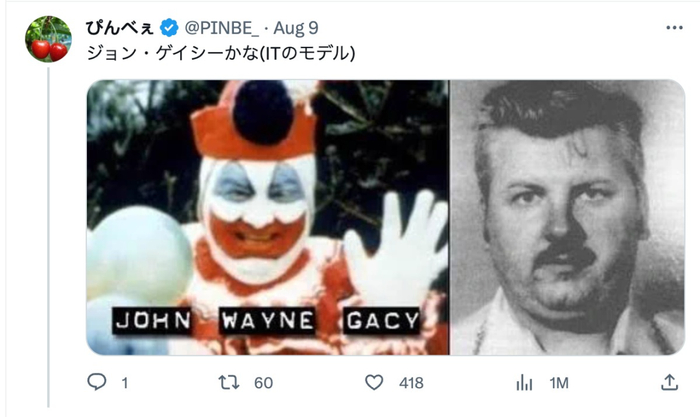Open the cherry profile avatar
This screenshot has width=700, height=417.
(48, 38)
